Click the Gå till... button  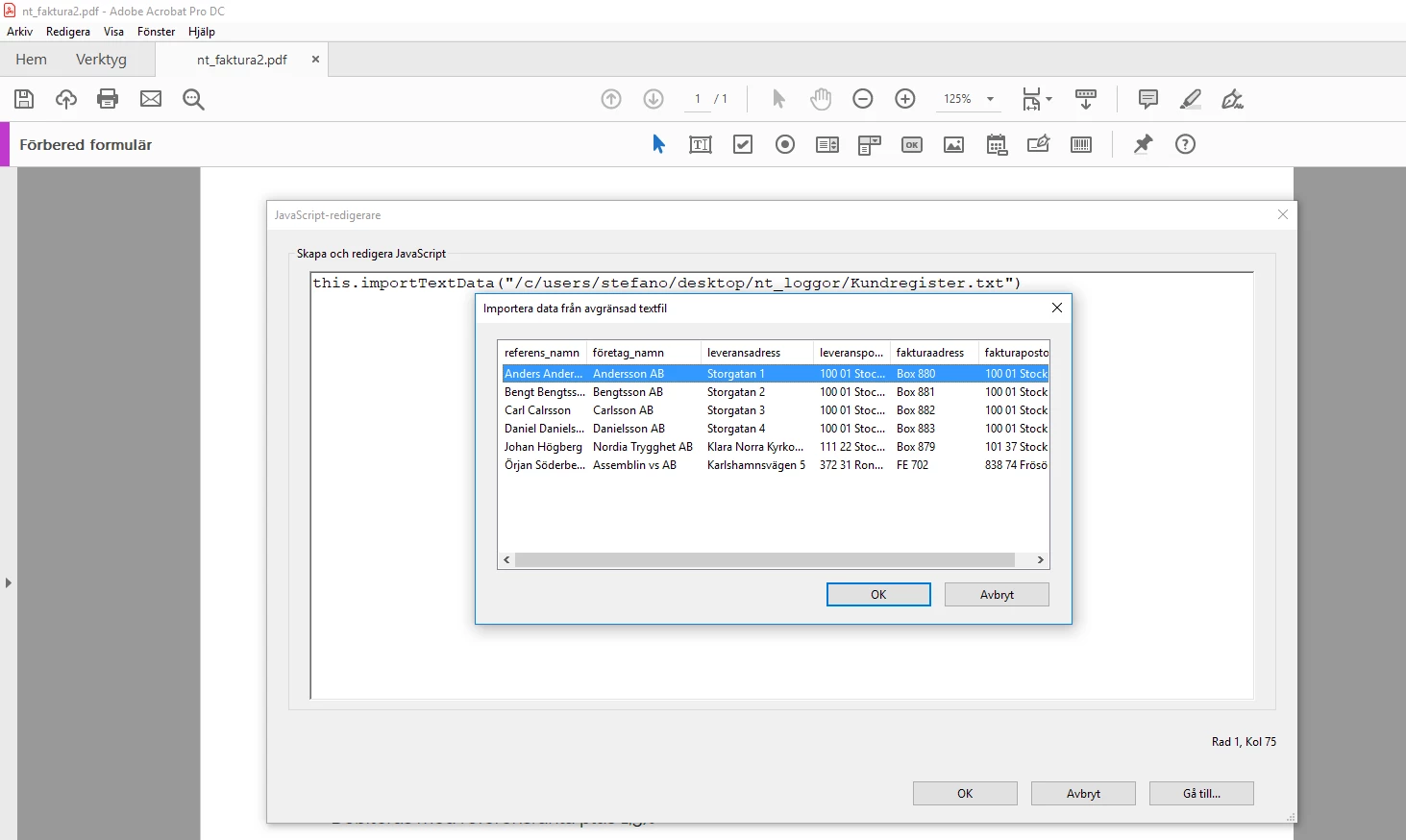coord(1201,794)
